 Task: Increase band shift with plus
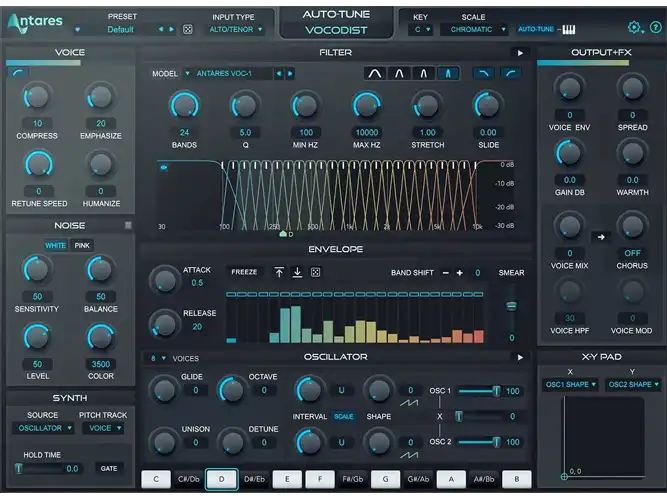[x=459, y=273]
